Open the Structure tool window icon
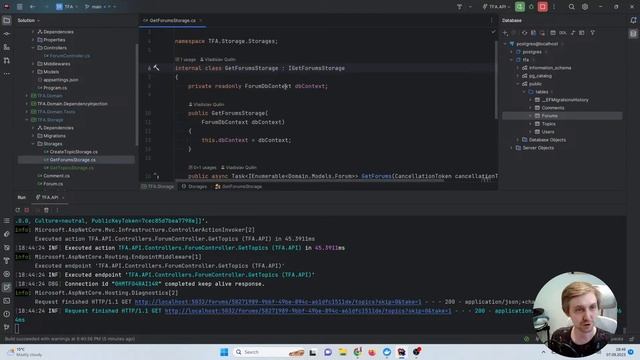The width and height of the screenshot is (640, 360). coord(7,47)
